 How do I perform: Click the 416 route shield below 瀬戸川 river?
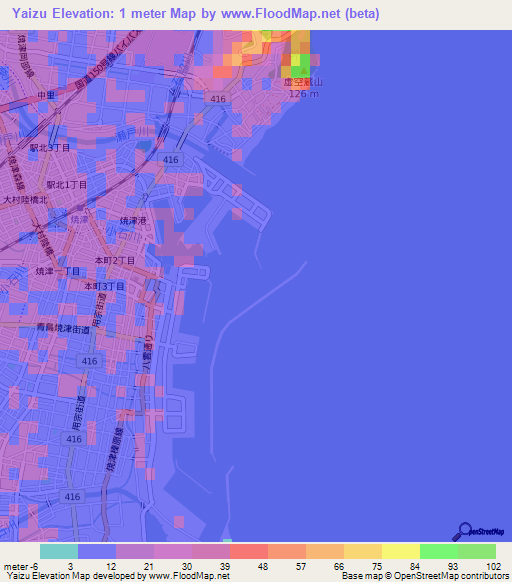click(170, 160)
